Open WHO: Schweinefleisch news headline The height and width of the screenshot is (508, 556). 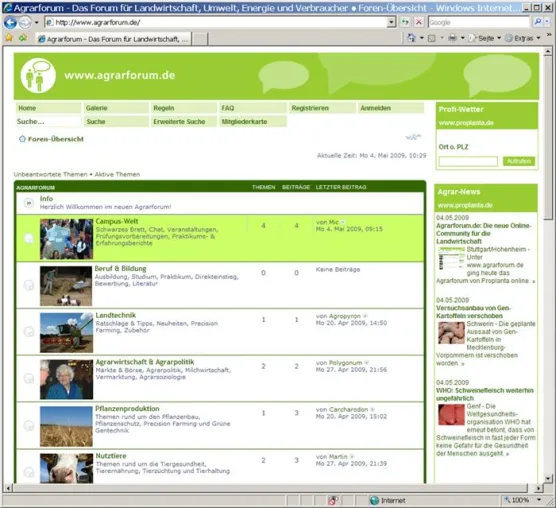485,394
